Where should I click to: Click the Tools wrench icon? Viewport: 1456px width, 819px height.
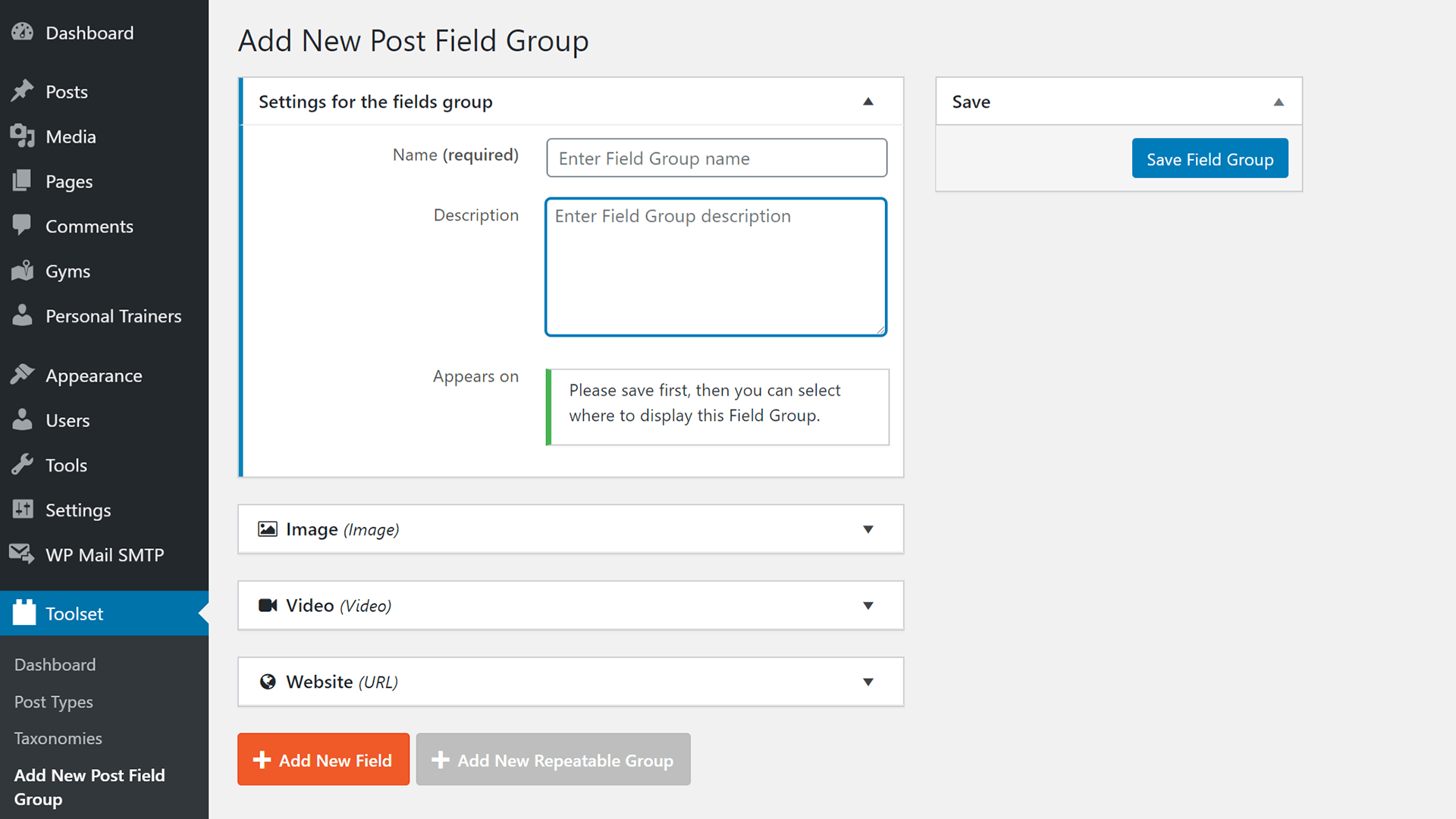[23, 465]
